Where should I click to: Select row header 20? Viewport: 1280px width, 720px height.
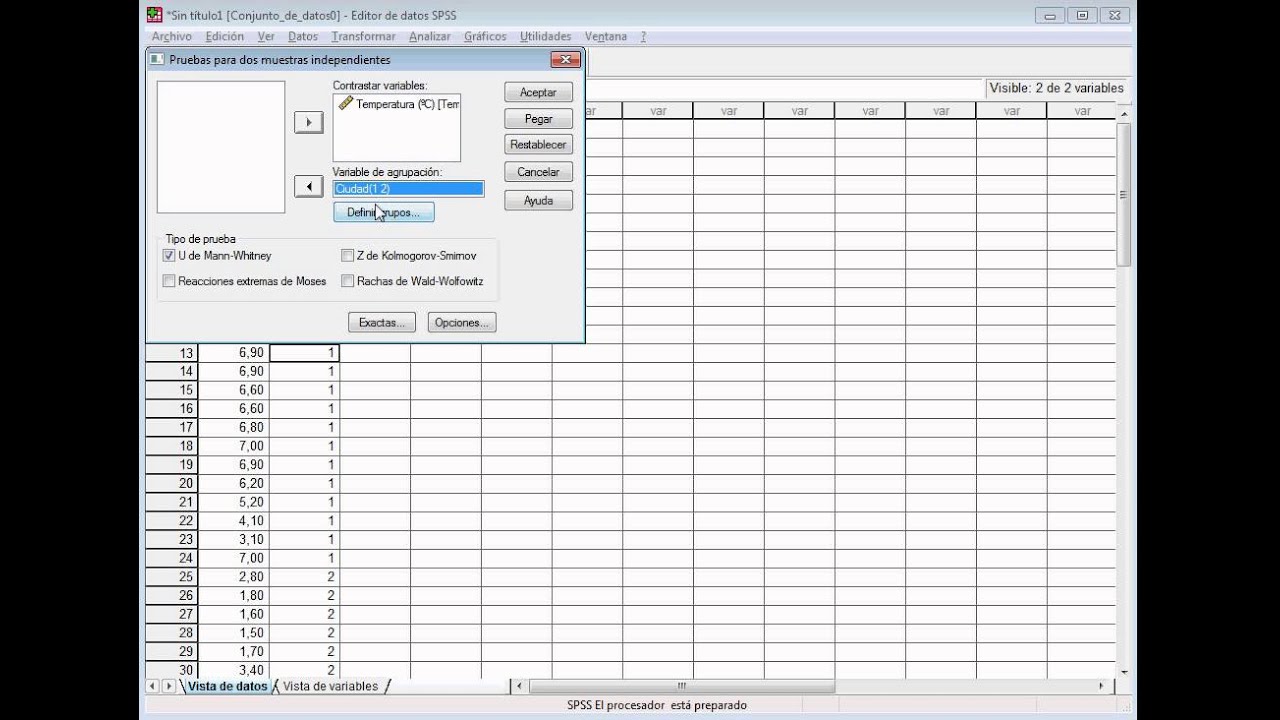coord(172,483)
